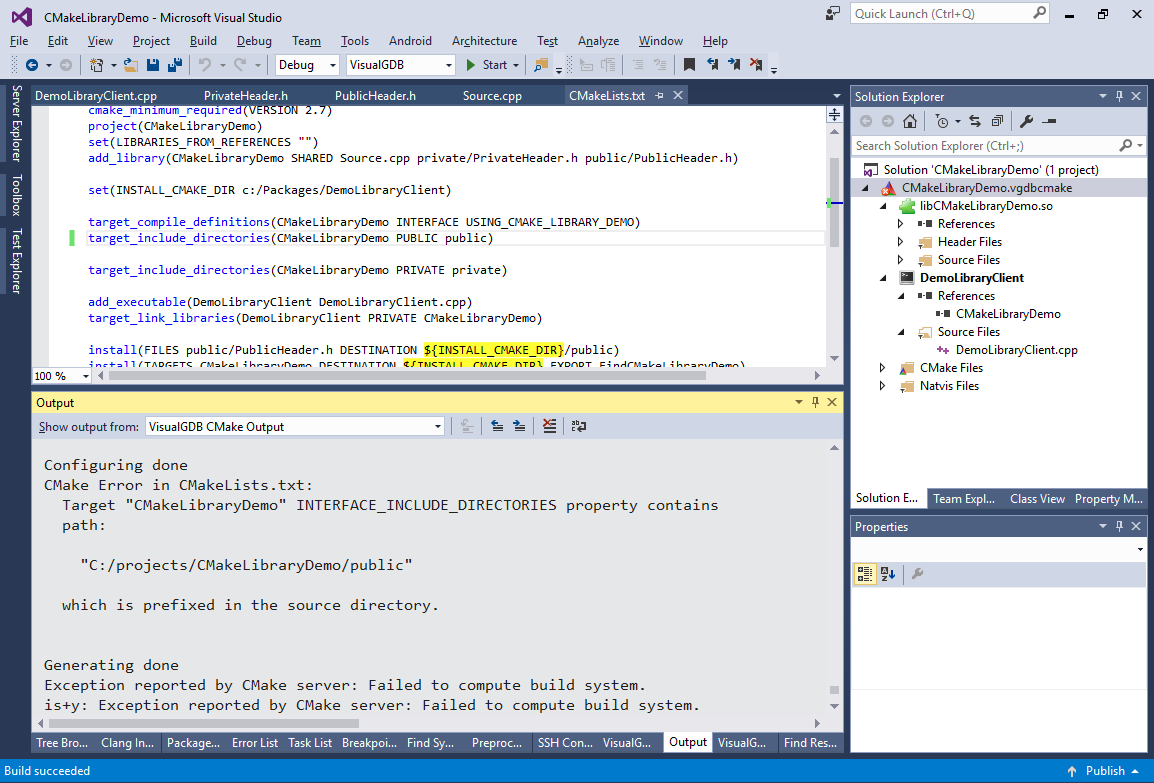Screen dimensions: 1154x783
Task: Expand the CMake Files node
Action: pos(882,367)
